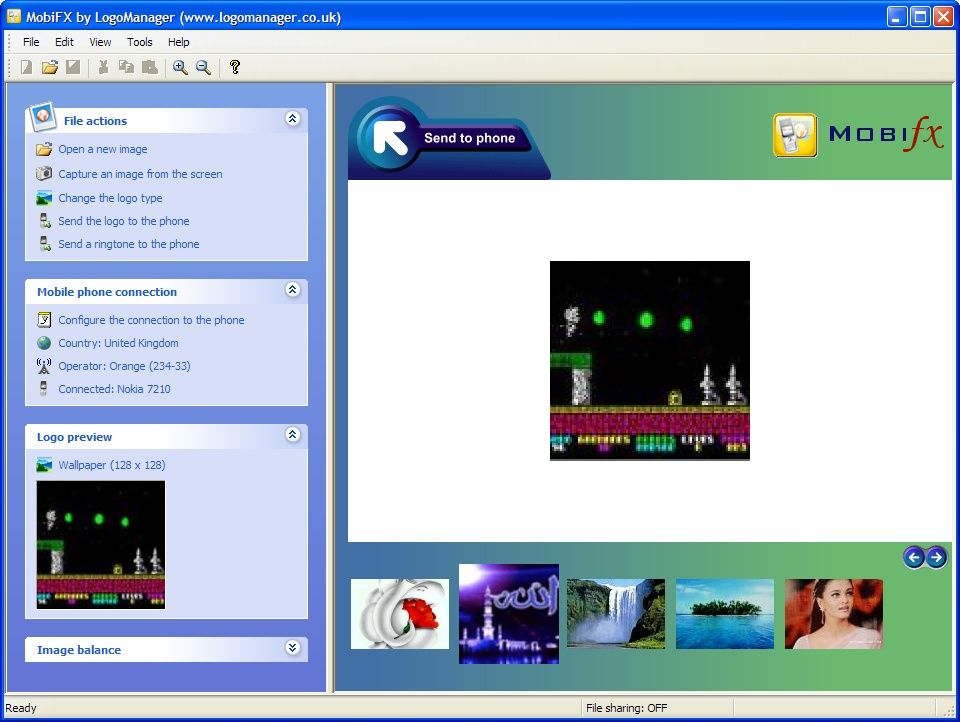Image resolution: width=960 pixels, height=722 pixels.
Task: Click Operator: Orange (234-33) text
Action: tap(124, 366)
